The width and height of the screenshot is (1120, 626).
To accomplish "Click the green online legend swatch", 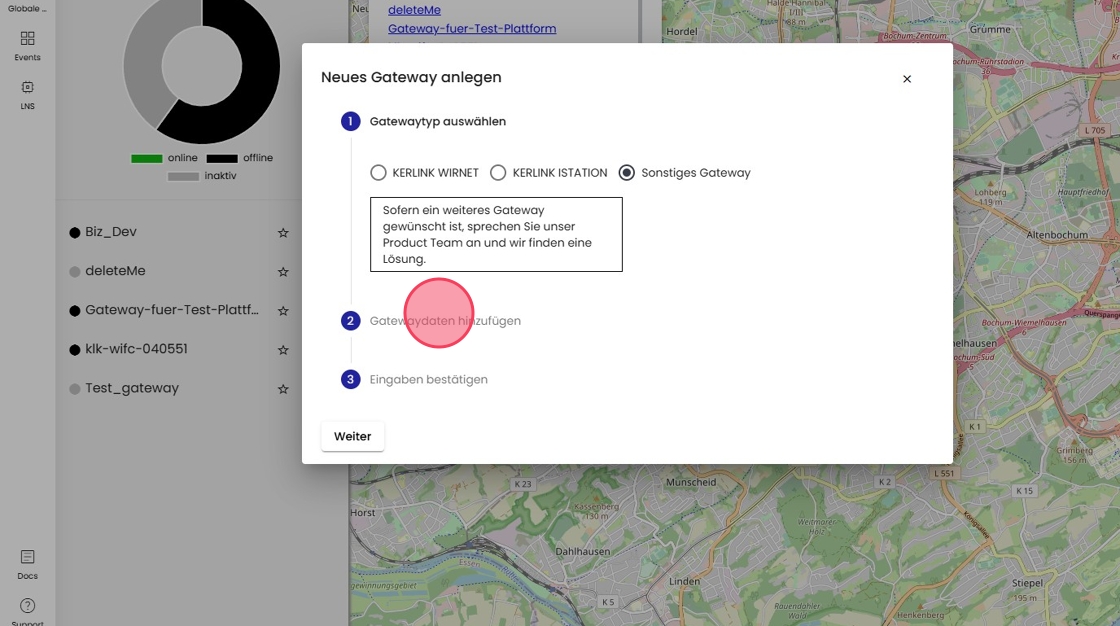I will pos(146,158).
